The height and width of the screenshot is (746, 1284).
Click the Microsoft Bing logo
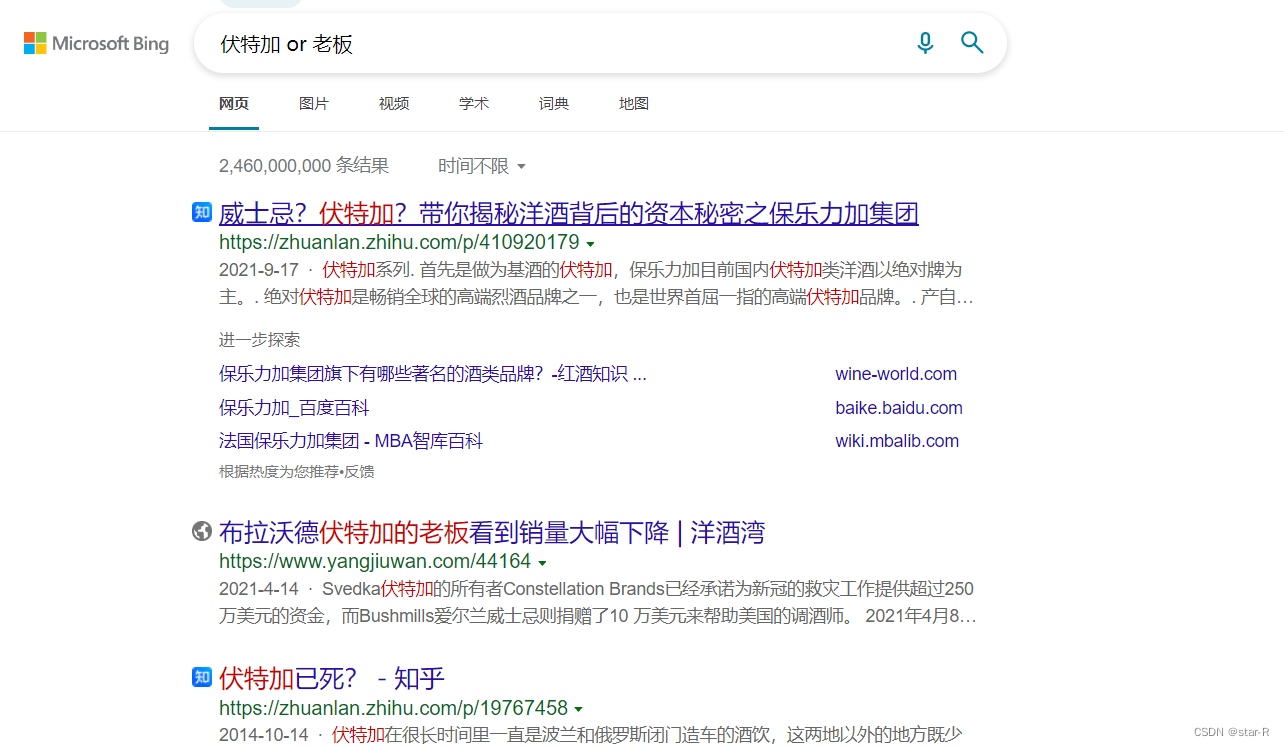pos(96,43)
